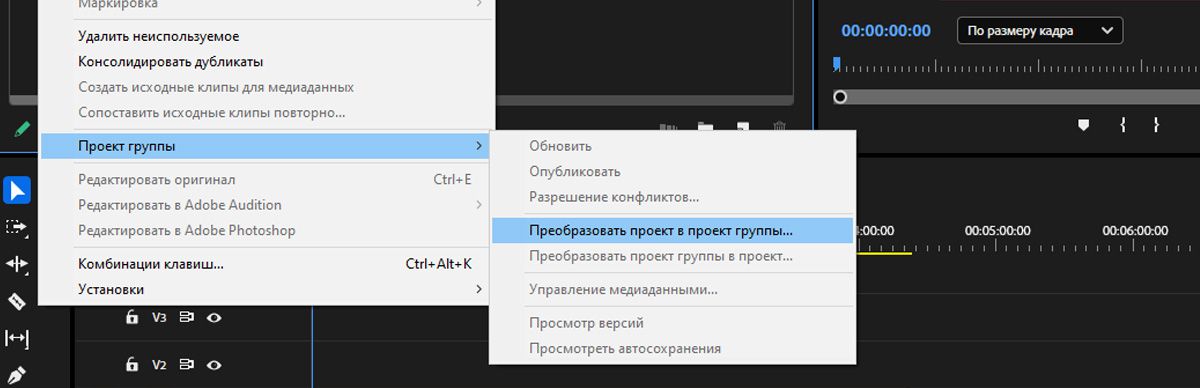Click the Add Marker icon in the monitor

pos(1083,125)
